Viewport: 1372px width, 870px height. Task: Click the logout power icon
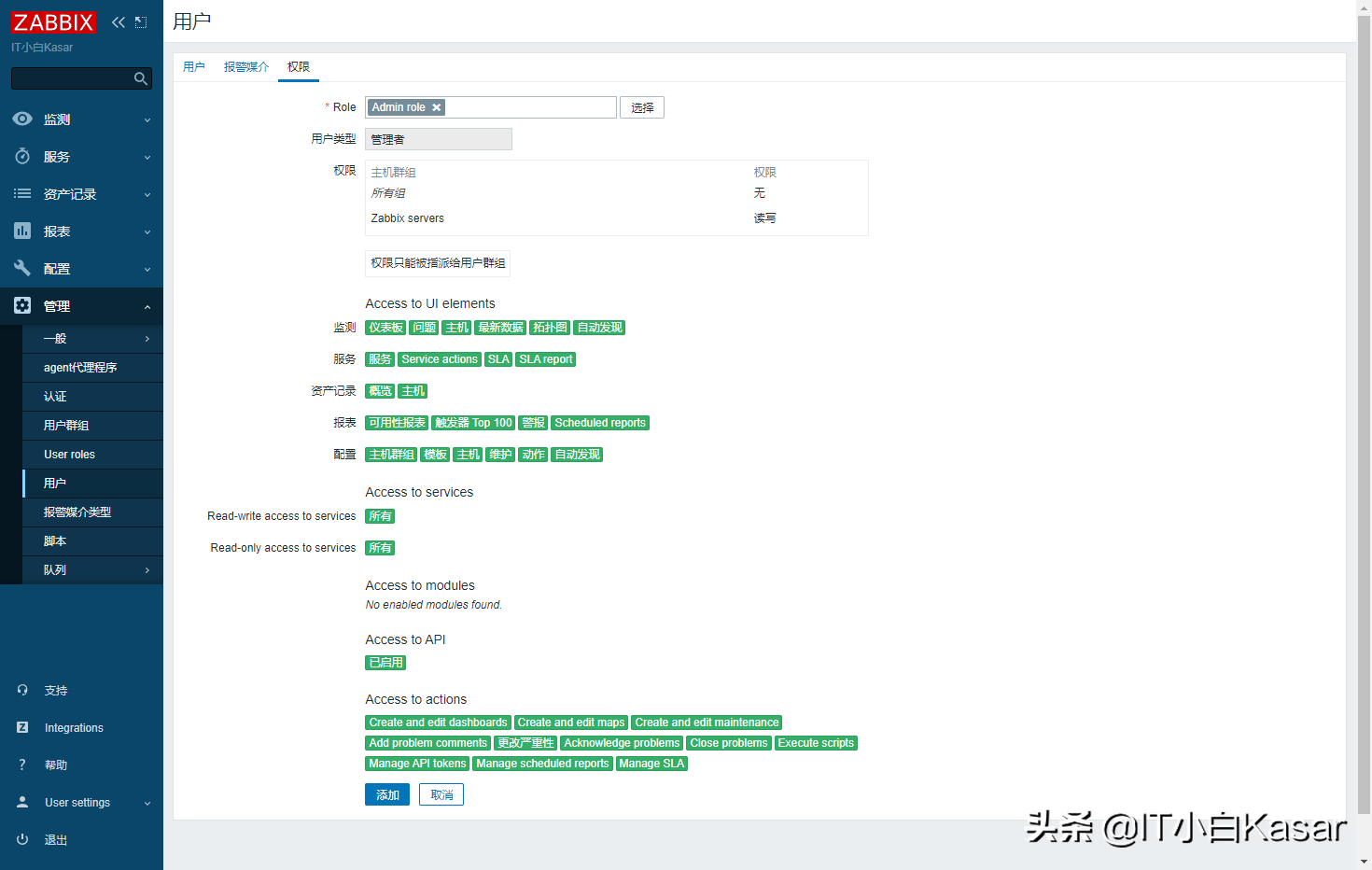[x=22, y=839]
